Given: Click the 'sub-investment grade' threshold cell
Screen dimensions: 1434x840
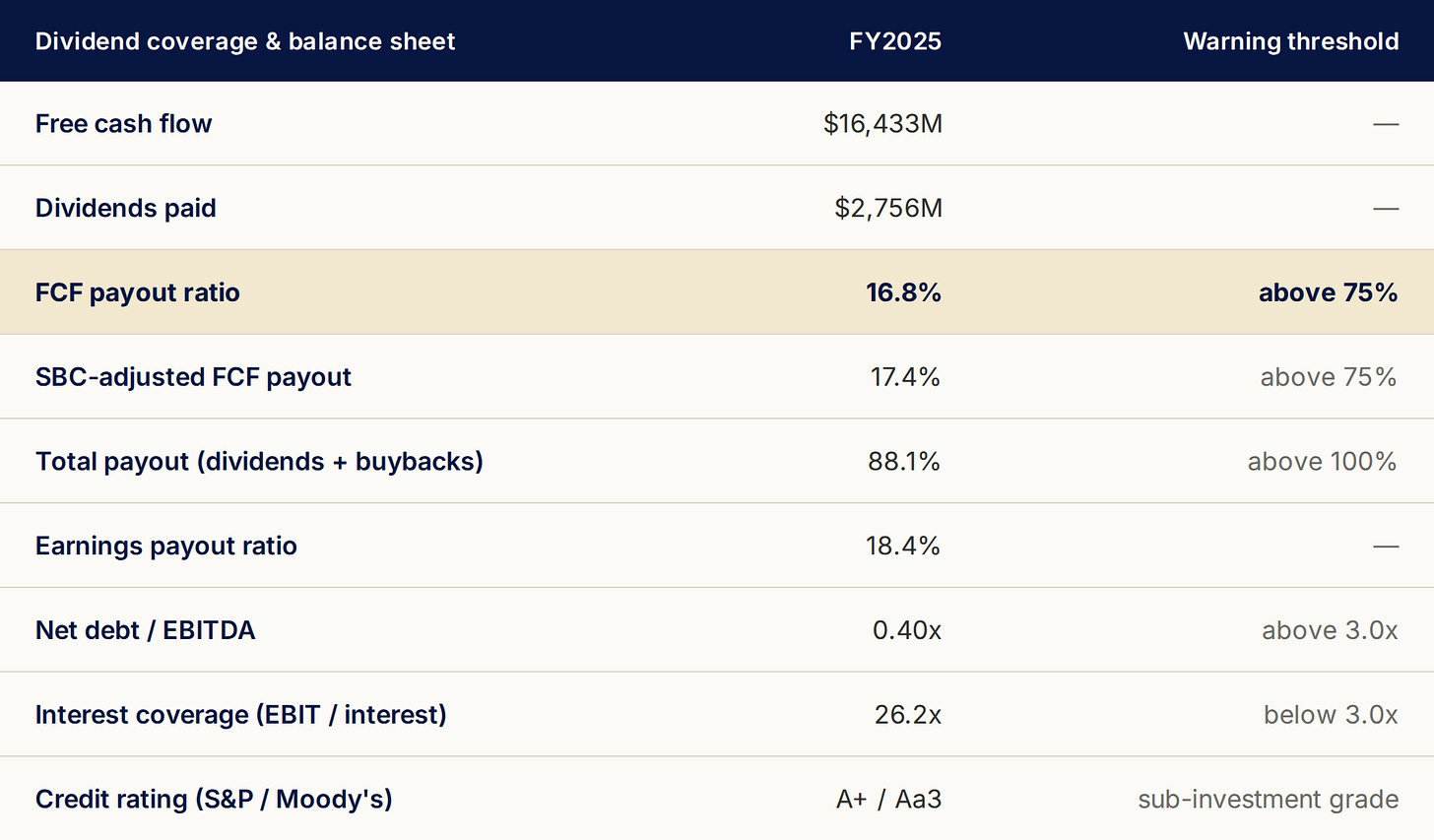Looking at the screenshot, I should (1269, 799).
